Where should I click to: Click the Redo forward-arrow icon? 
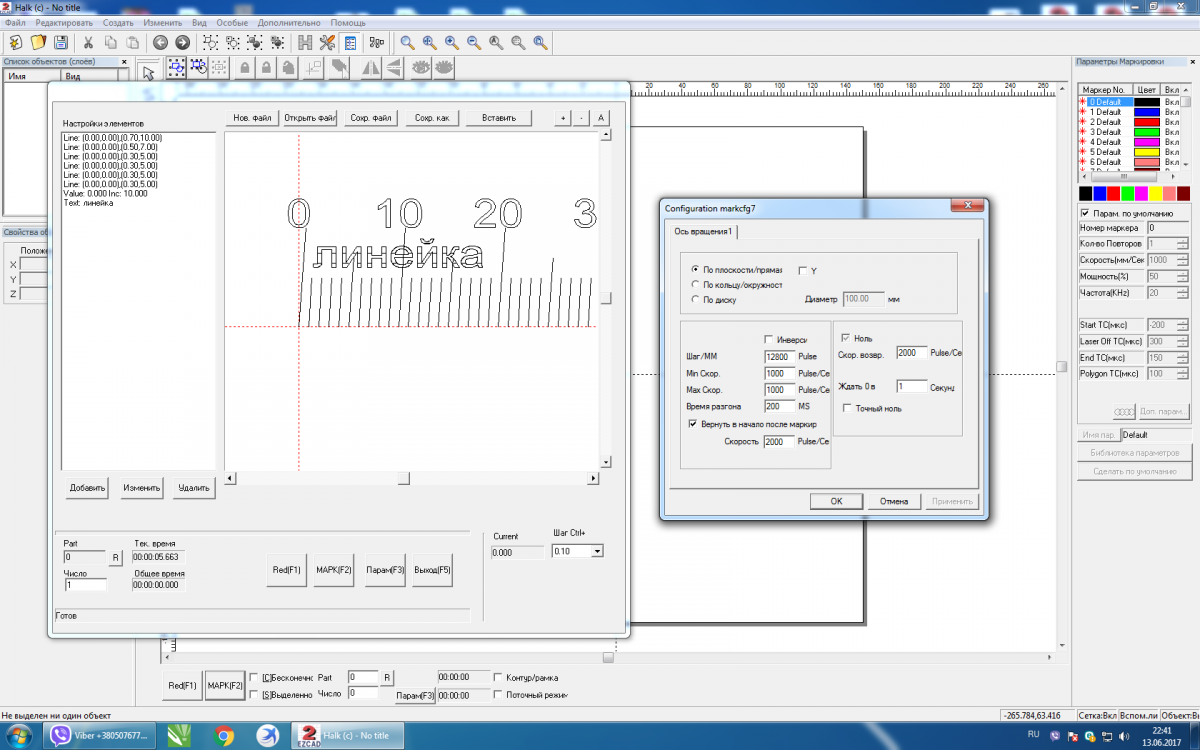click(x=182, y=42)
